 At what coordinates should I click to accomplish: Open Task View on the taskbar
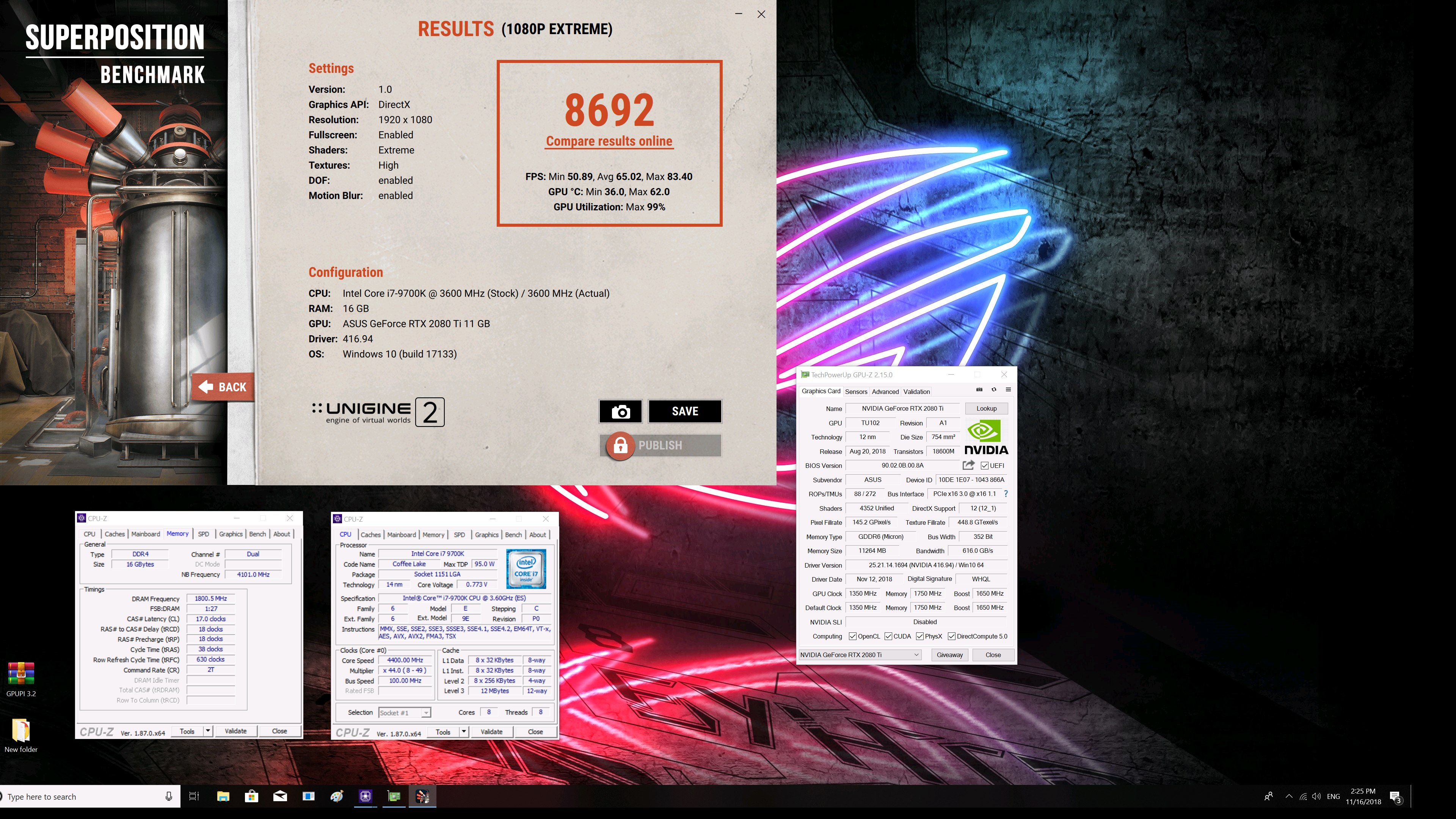(194, 796)
